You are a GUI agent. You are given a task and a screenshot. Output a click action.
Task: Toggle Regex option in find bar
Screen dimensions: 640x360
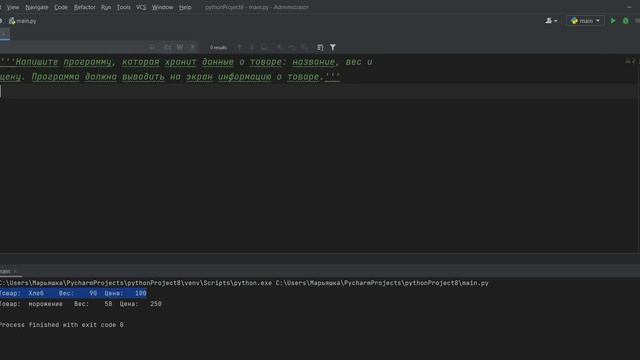(193, 47)
